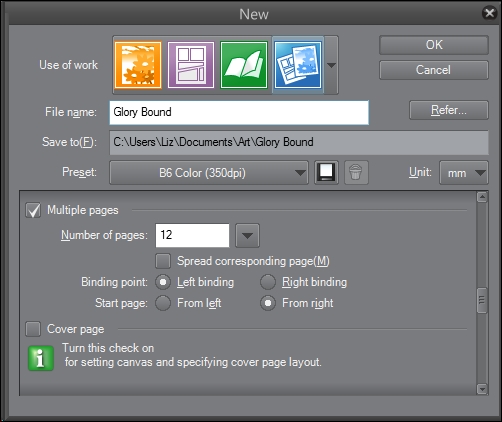Select the purple Comic panel use-of-work icon

(x=191, y=65)
